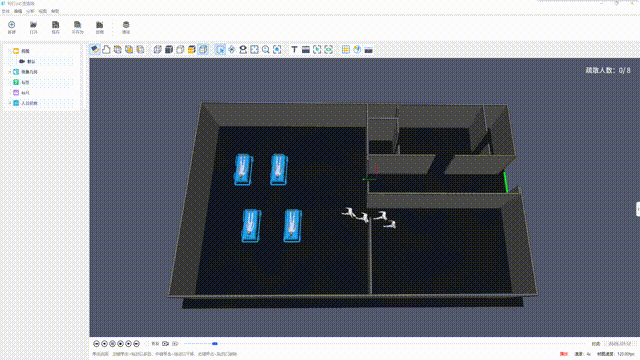Image resolution: width=640 pixels, height=360 pixels.
Task: Select the text label T tool
Action: (x=294, y=49)
